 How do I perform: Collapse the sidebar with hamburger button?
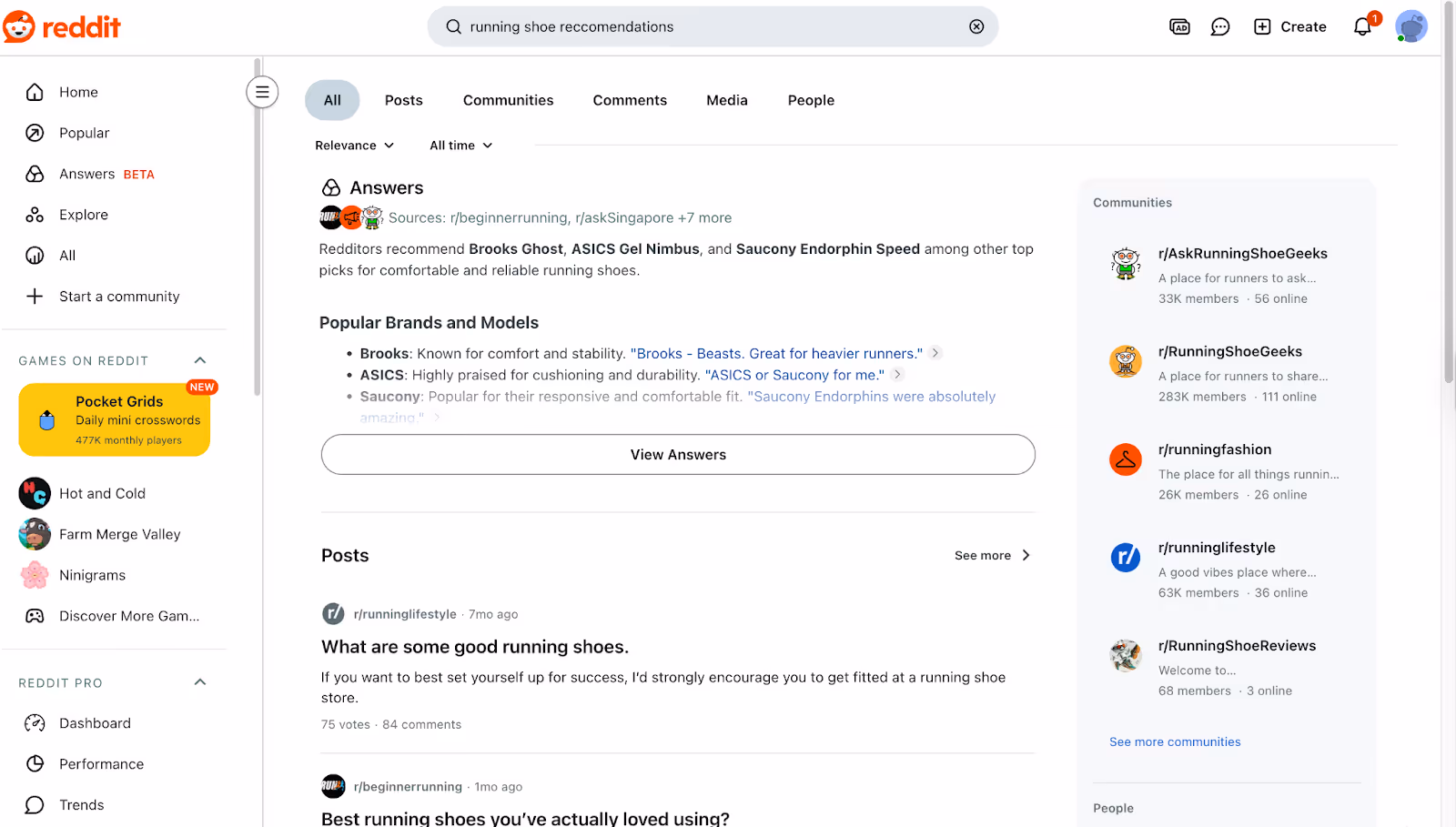click(262, 92)
